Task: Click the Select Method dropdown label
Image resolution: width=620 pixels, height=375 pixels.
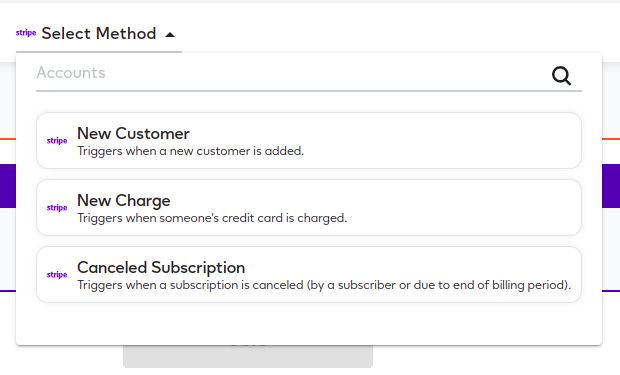Action: point(99,33)
